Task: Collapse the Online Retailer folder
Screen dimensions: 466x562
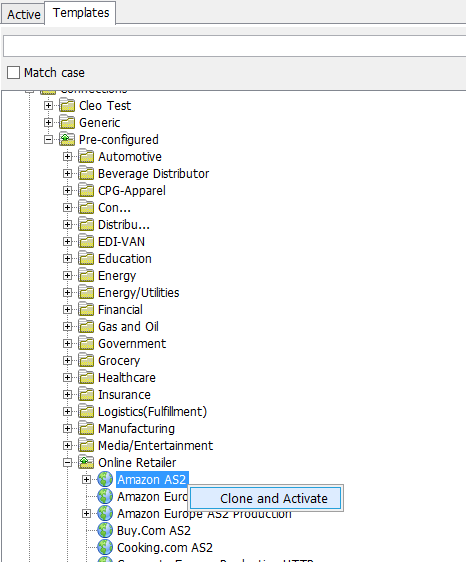Action: point(67,463)
